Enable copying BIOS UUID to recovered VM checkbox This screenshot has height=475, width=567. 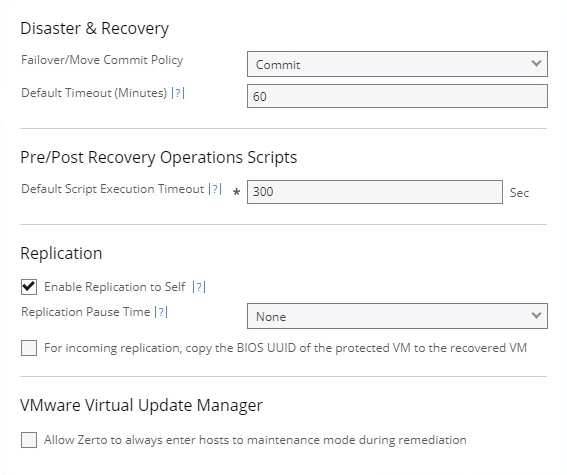coord(29,348)
